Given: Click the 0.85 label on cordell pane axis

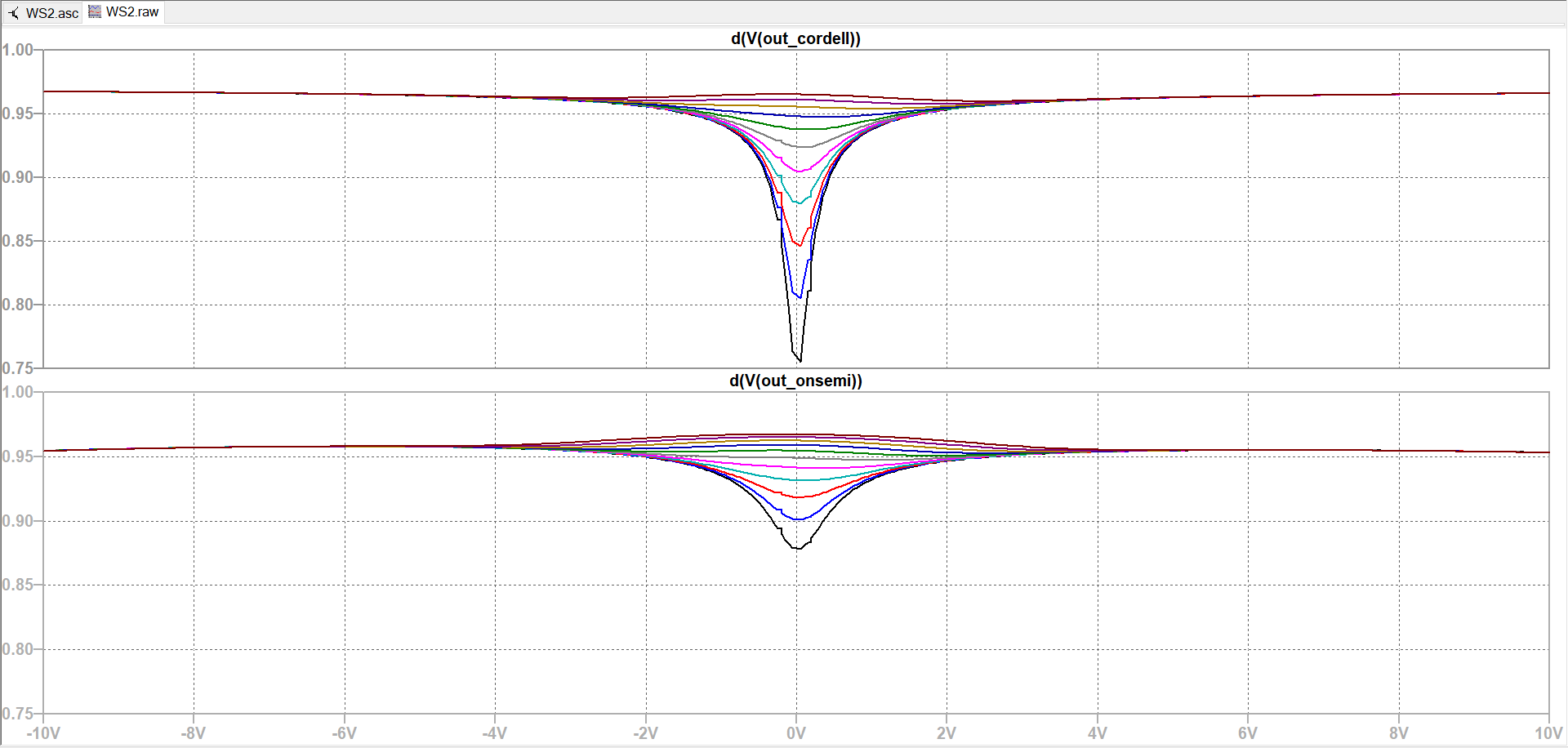Looking at the screenshot, I should click(18, 241).
